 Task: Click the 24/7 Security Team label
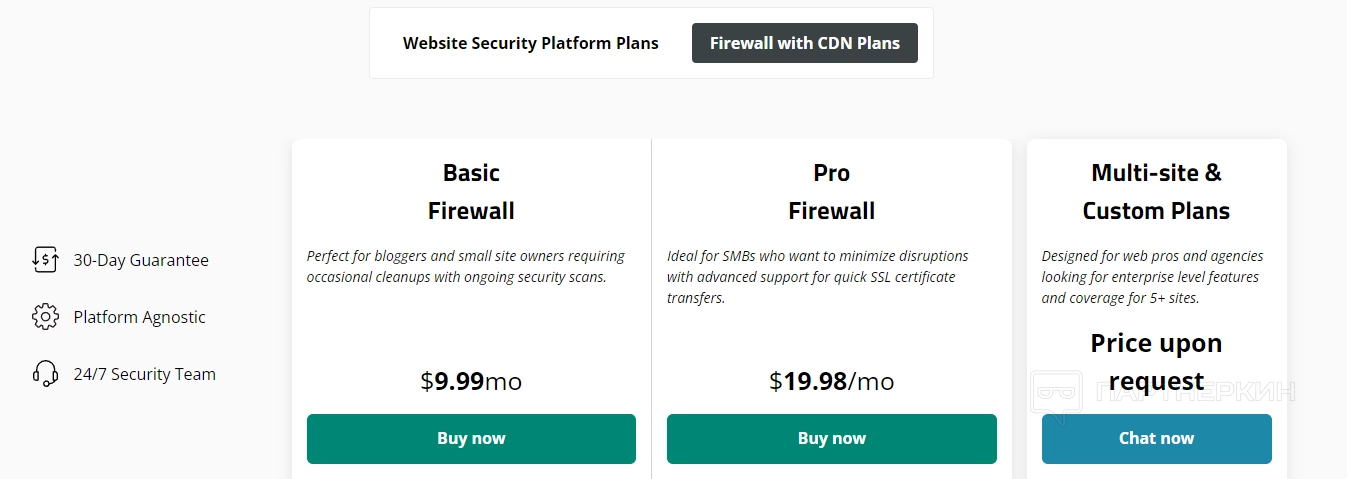[x=144, y=374]
